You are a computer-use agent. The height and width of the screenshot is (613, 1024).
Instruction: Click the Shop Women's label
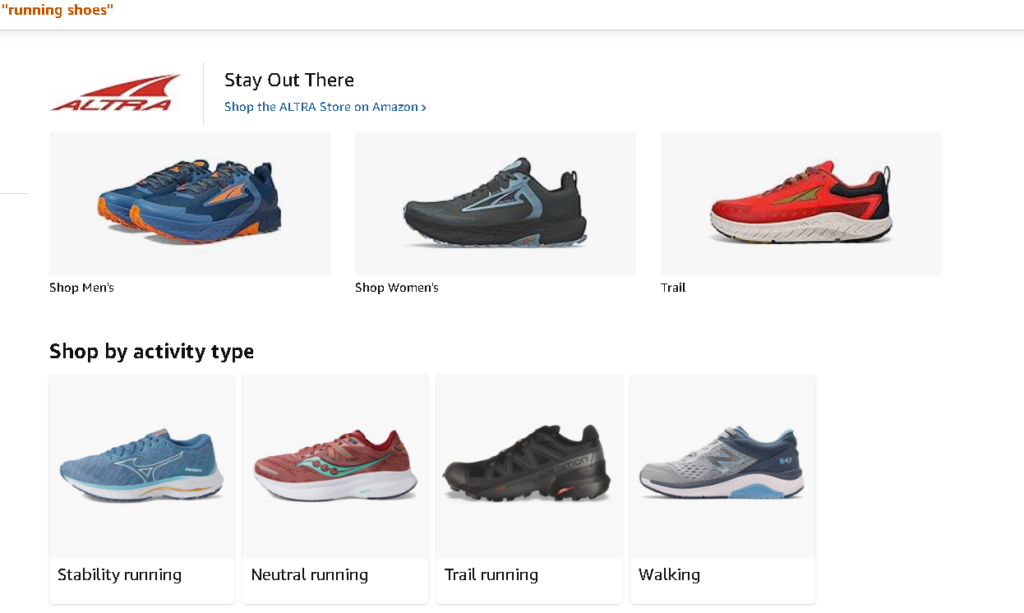[x=396, y=287]
